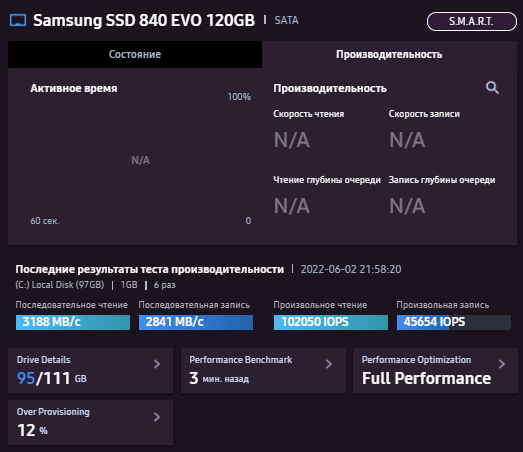Click the 6 раз test count text
The height and width of the screenshot is (452, 523).
[x=164, y=285]
